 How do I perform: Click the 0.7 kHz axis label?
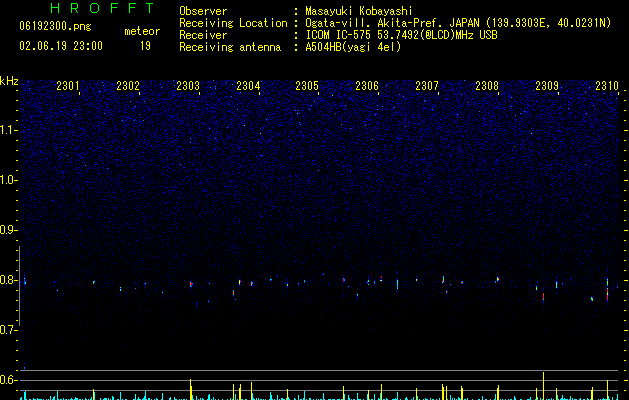(x=9, y=330)
